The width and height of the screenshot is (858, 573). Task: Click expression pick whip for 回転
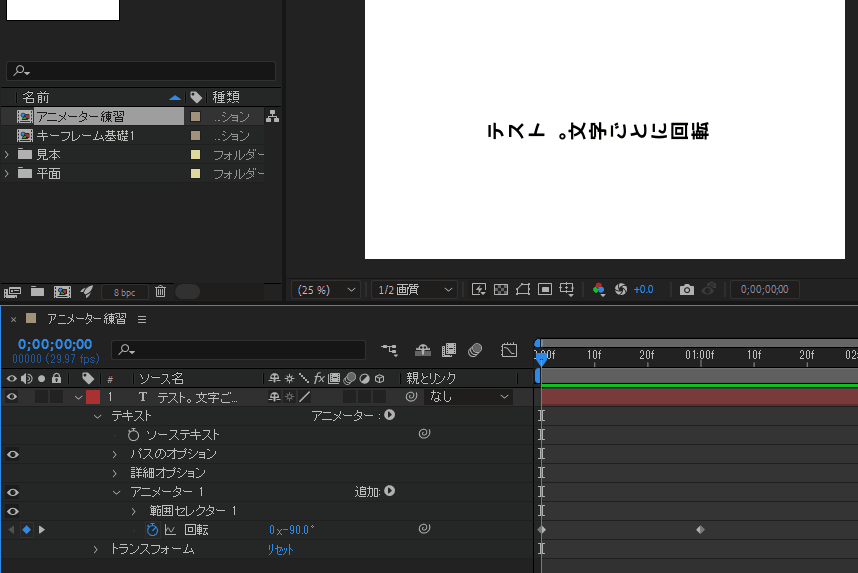(424, 529)
